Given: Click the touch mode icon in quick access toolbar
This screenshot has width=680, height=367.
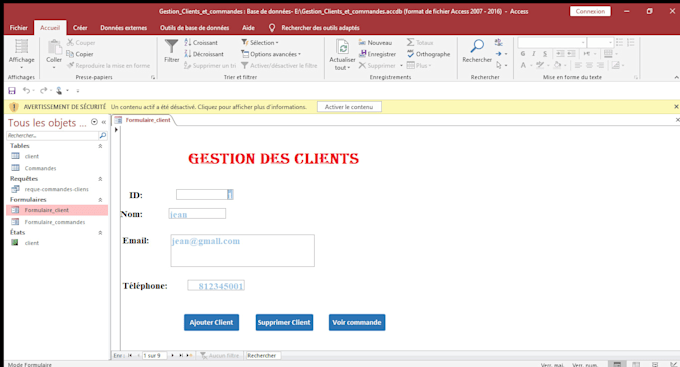Looking at the screenshot, I should point(59,90).
